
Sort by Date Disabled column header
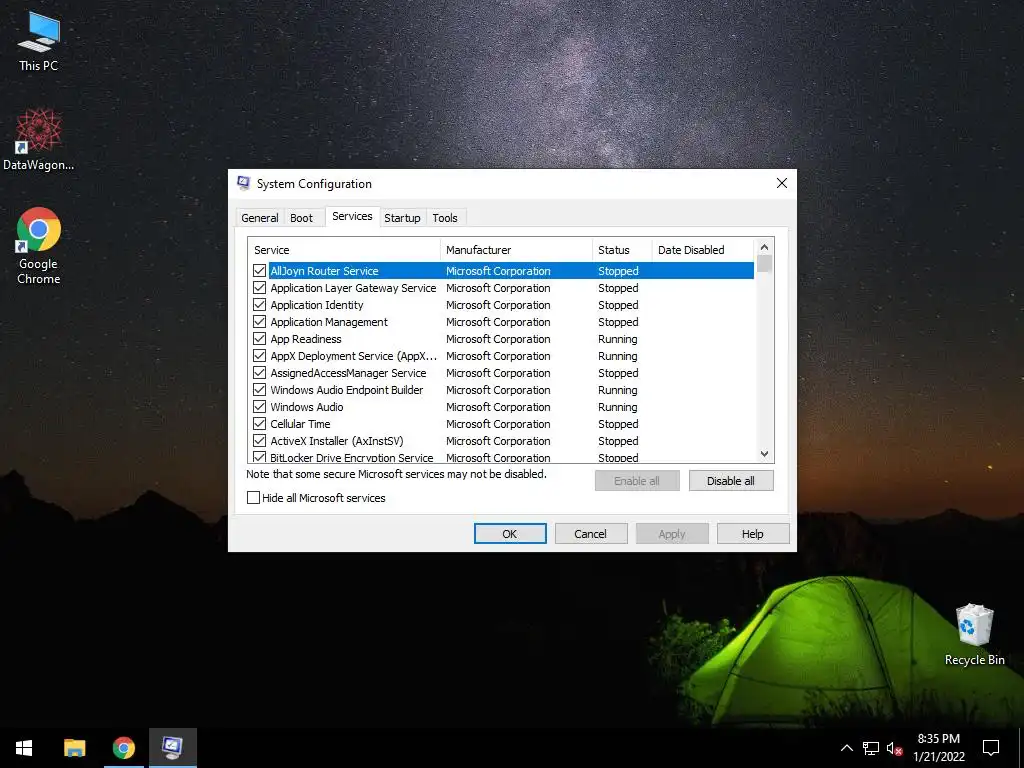[703, 249]
